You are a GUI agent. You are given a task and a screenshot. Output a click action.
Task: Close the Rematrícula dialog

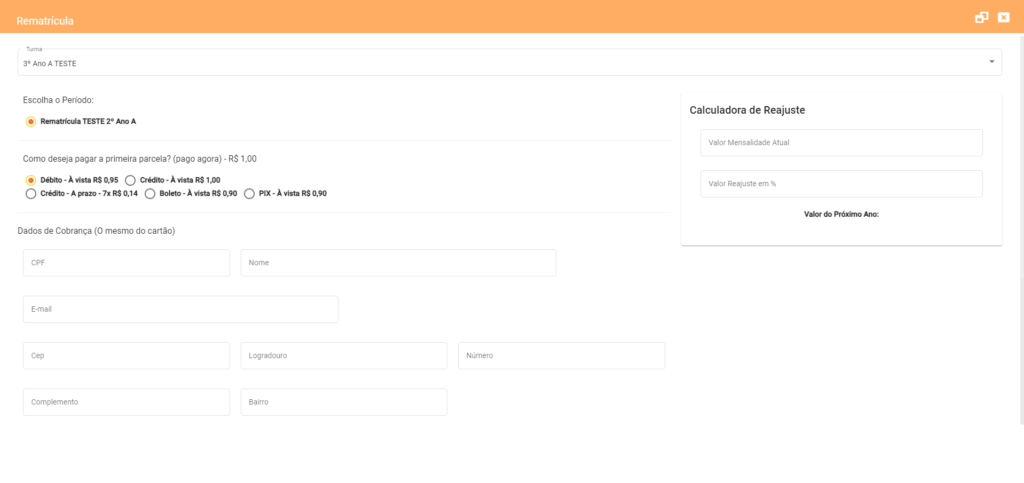[1004, 18]
